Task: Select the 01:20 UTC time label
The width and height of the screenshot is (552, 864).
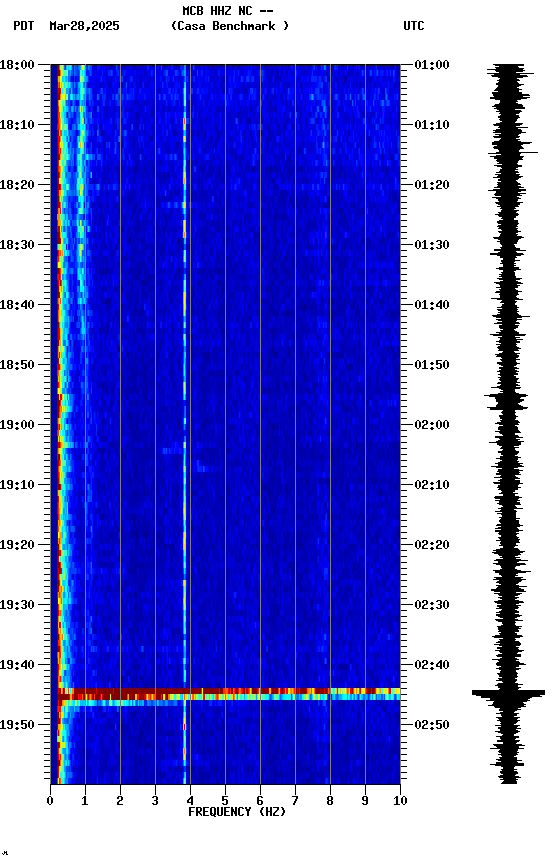Action: coord(432,185)
